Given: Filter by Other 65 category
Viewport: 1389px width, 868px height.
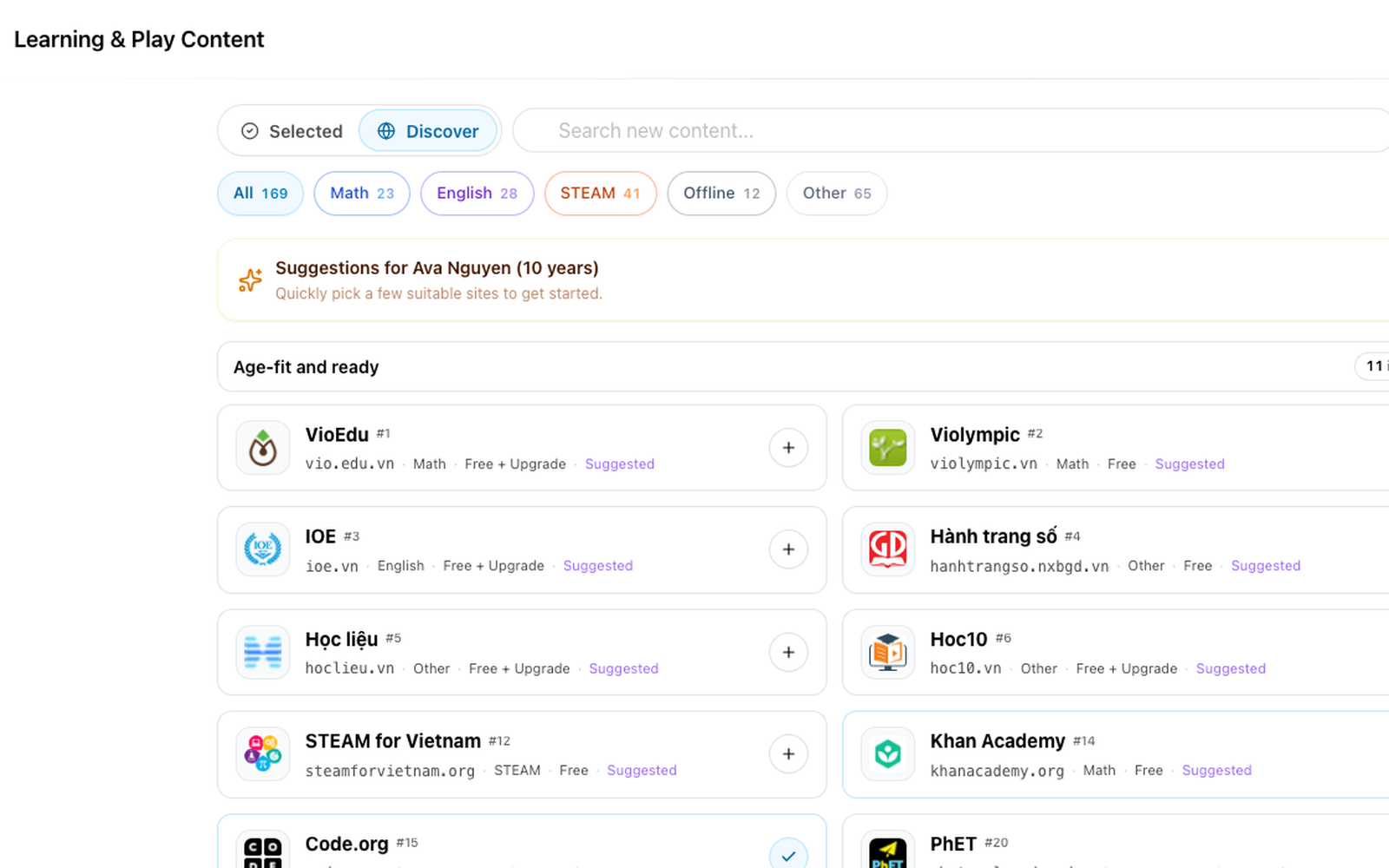Looking at the screenshot, I should coord(837,194).
